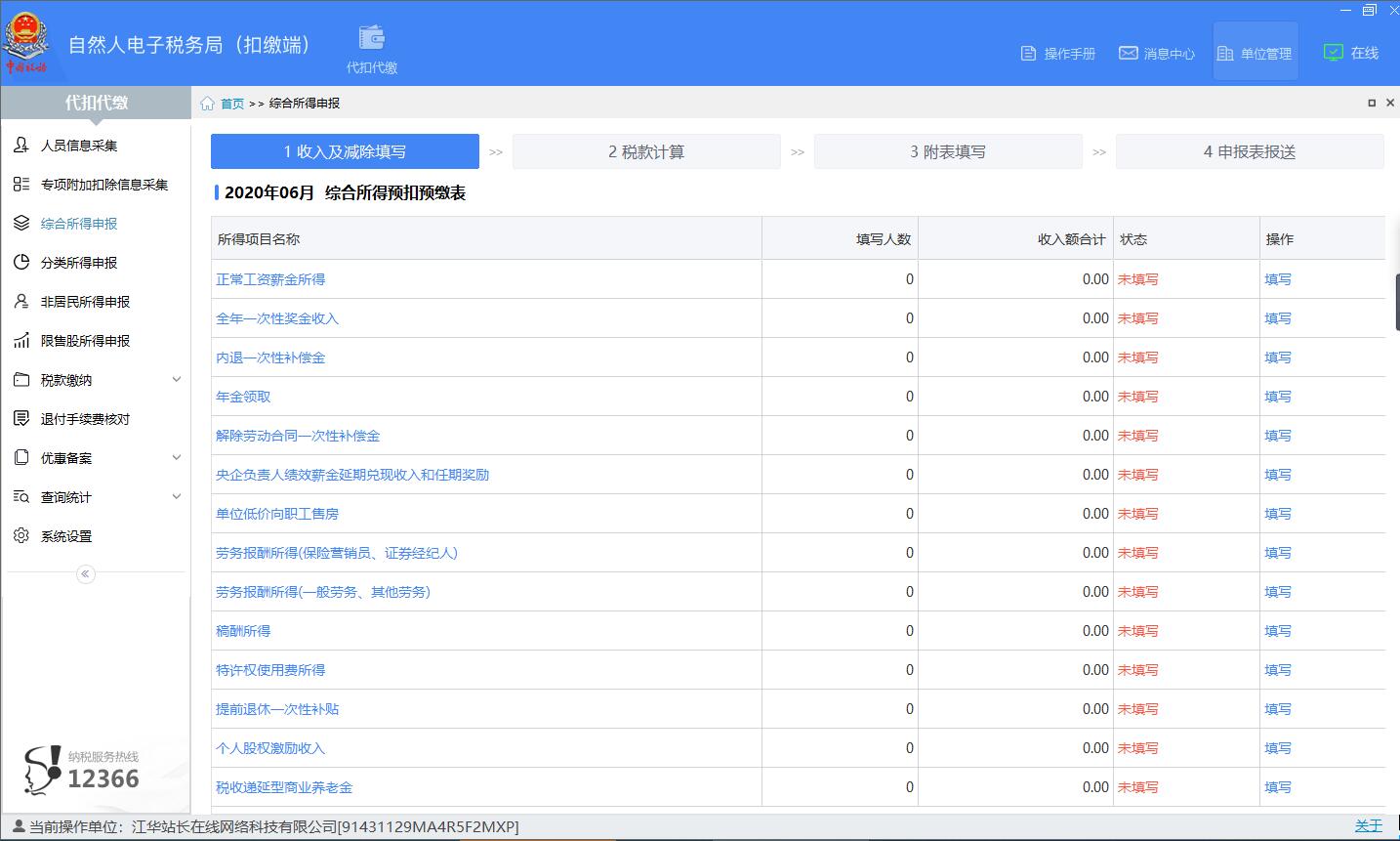The height and width of the screenshot is (841, 1400).
Task: Click 未填写 status for 正常工资薪金所得
Action: click(x=1138, y=279)
